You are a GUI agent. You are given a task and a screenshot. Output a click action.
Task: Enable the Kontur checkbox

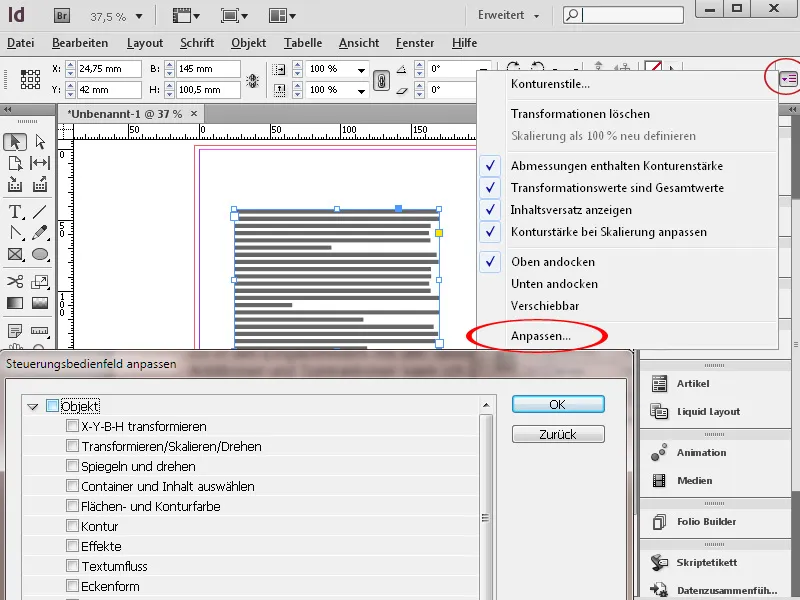[x=72, y=526]
